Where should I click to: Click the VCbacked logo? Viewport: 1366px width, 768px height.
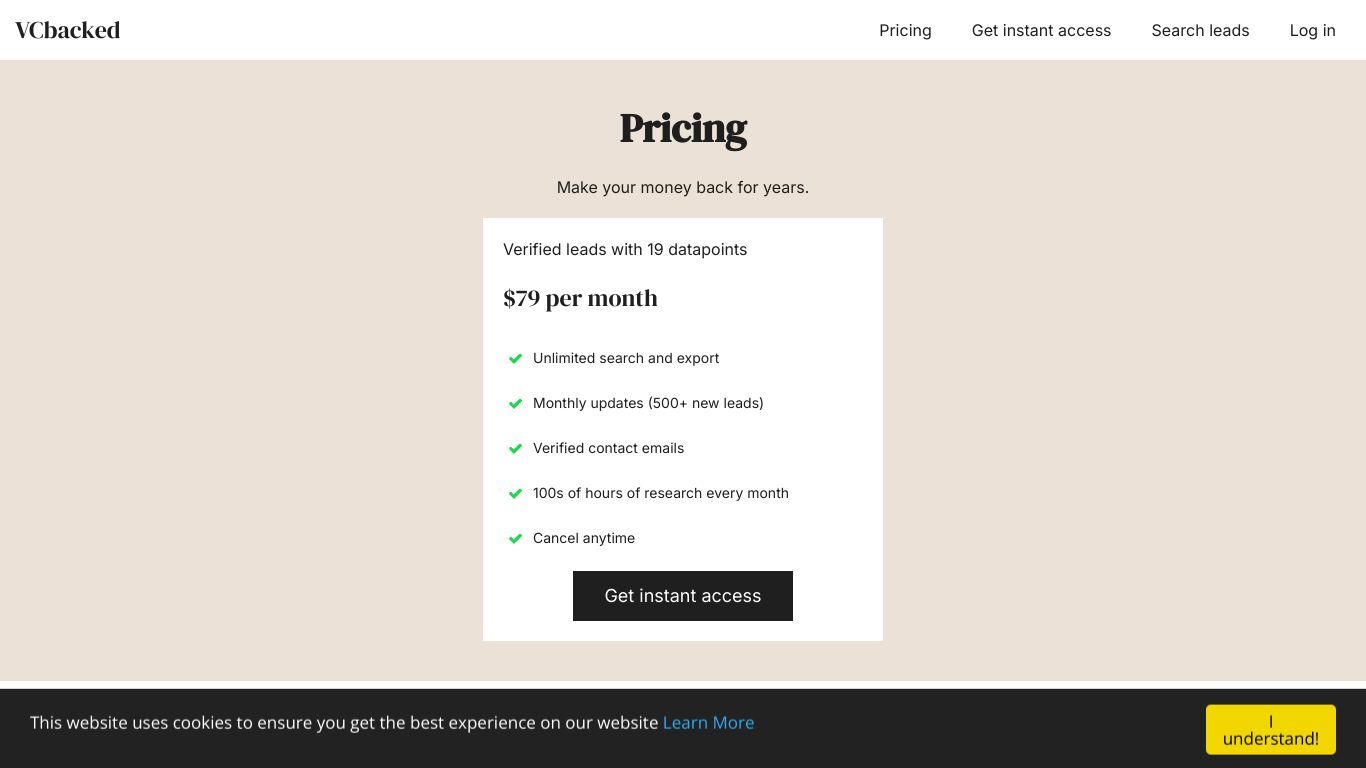click(67, 30)
